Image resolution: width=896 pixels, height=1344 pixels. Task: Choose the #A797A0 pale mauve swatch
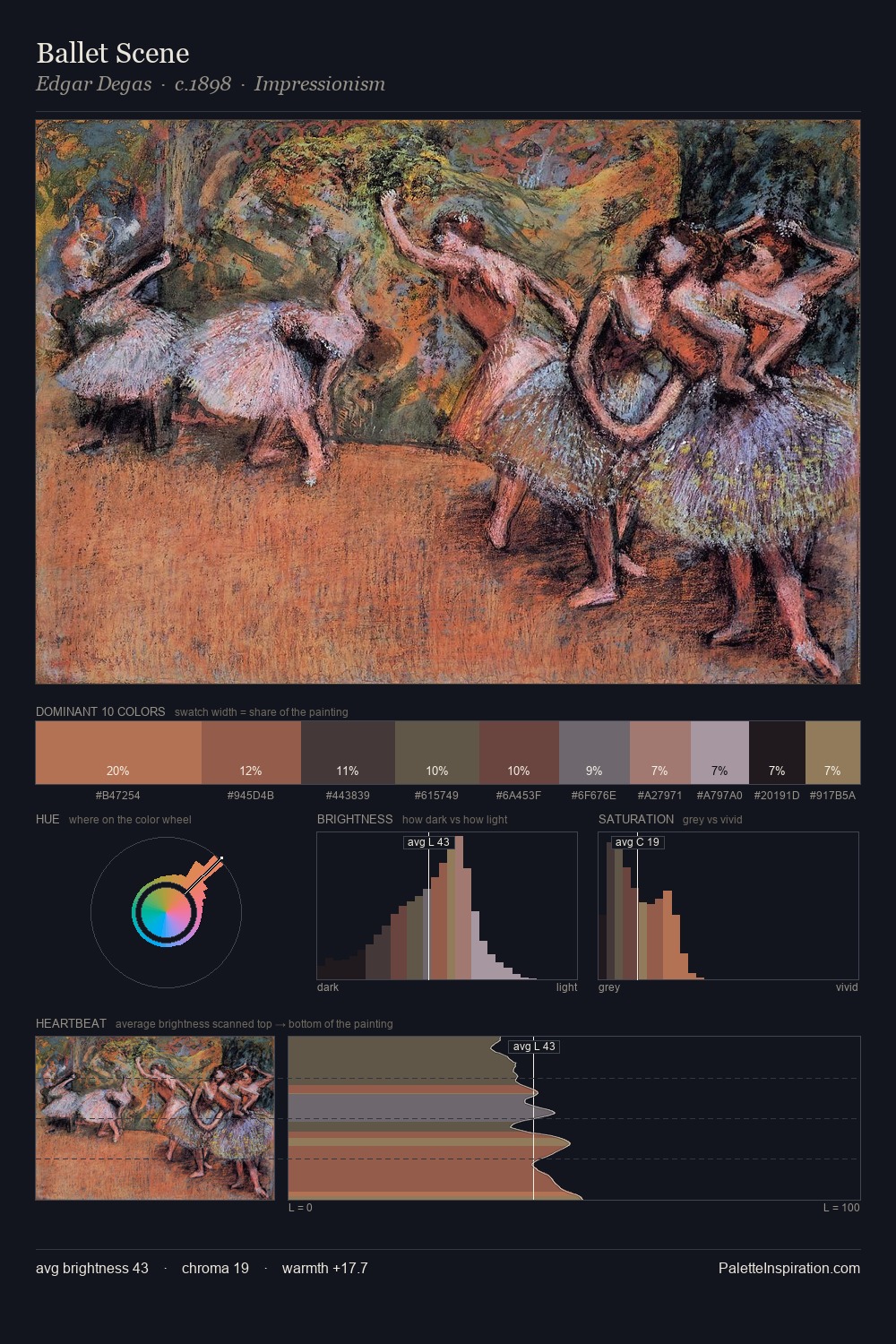point(719,753)
